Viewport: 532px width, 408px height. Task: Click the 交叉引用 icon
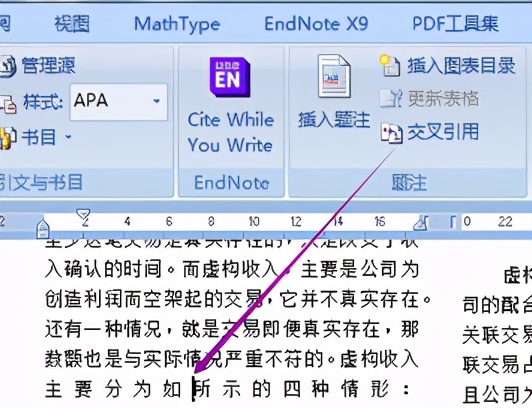(x=391, y=133)
